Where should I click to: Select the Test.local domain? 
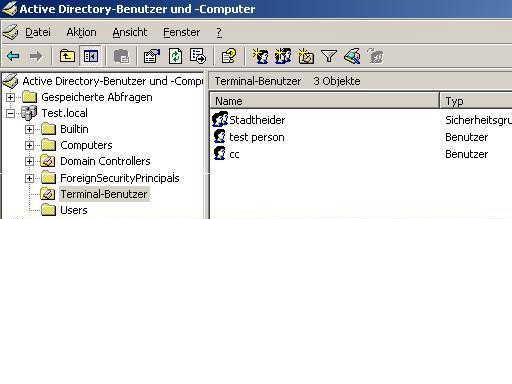pyautogui.click(x=64, y=113)
